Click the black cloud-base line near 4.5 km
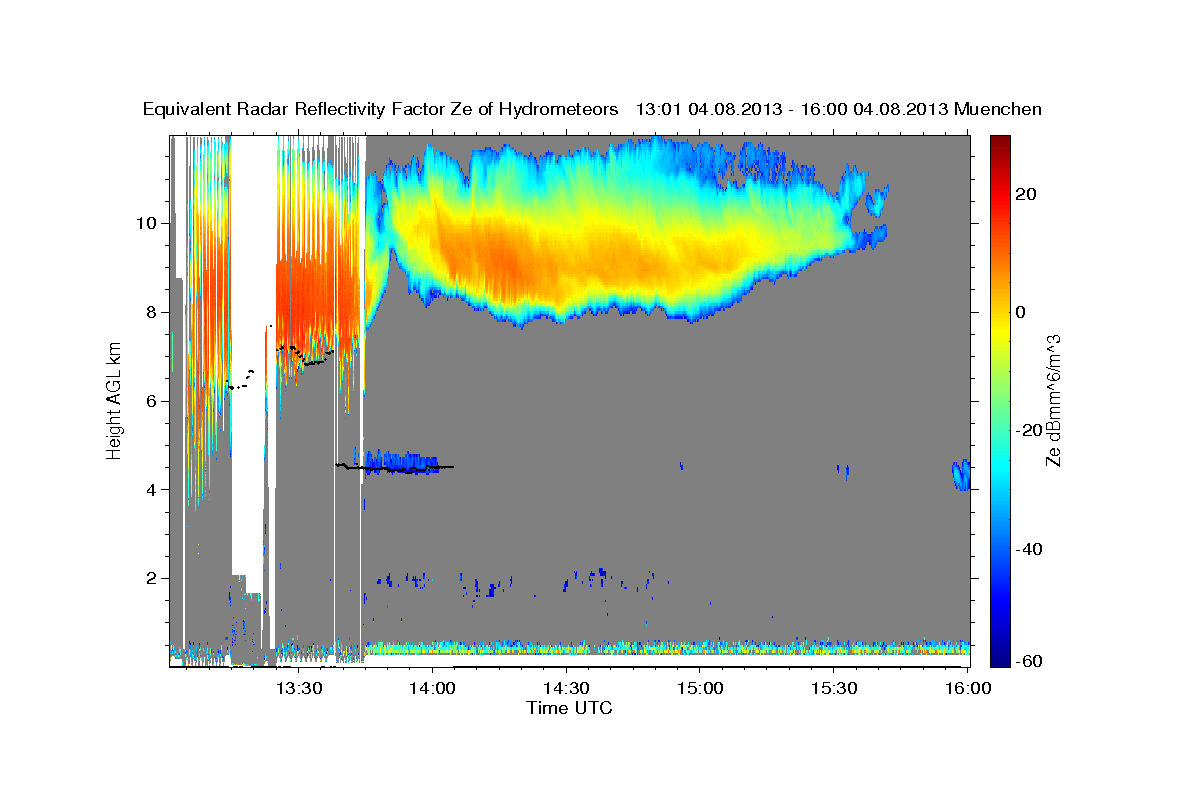Viewport: 1200px width, 800px height. 395,466
